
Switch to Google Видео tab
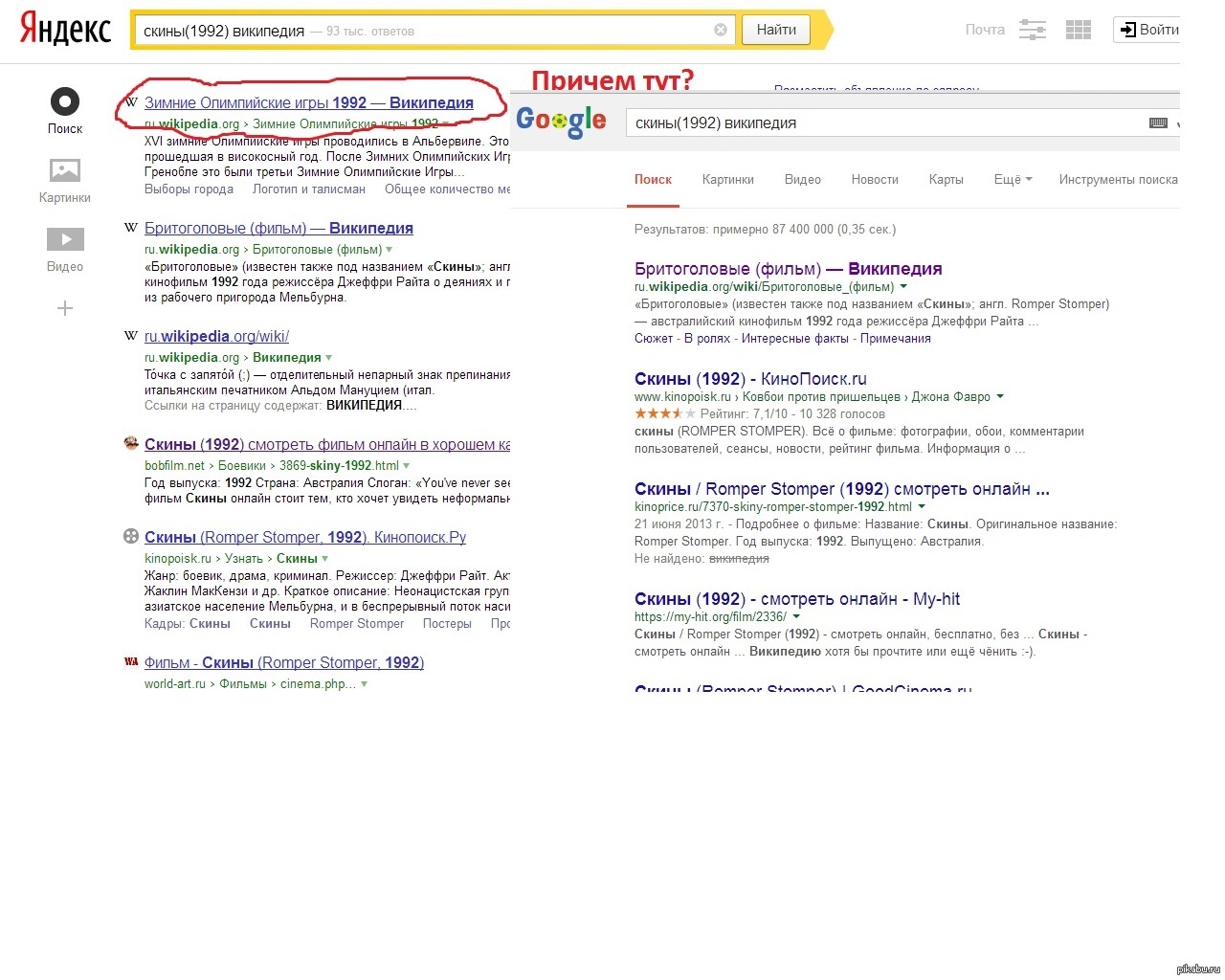point(802,180)
